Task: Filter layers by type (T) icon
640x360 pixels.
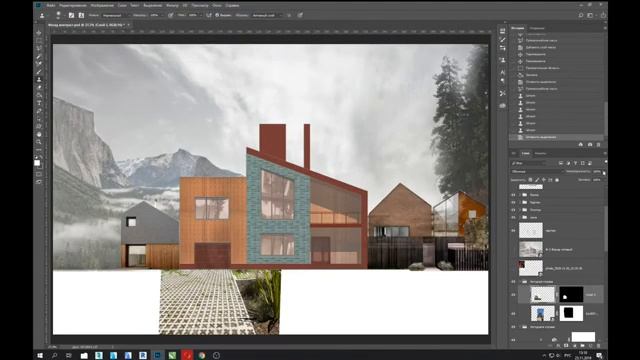Action: pos(576,163)
